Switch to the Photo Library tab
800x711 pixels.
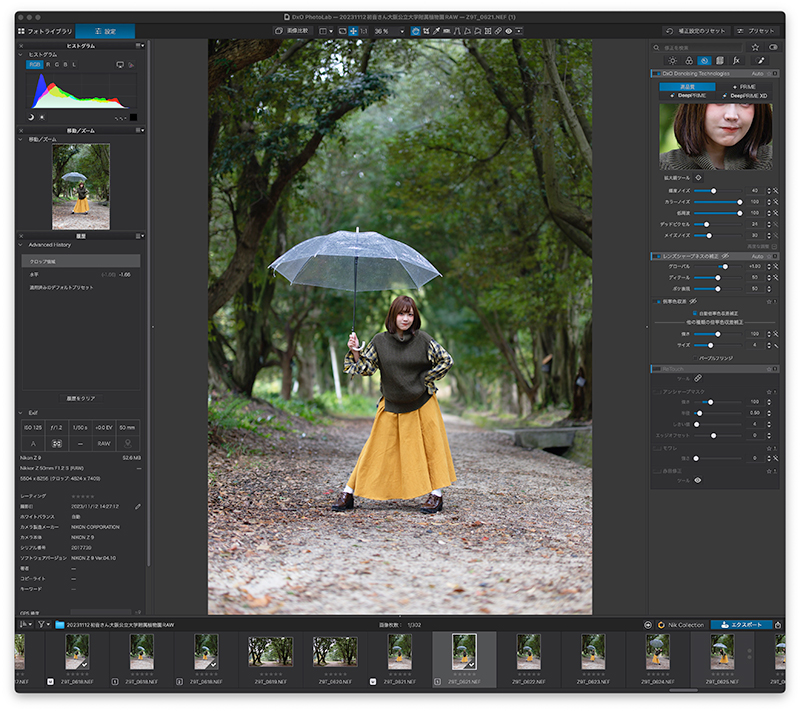pyautogui.click(x=45, y=31)
